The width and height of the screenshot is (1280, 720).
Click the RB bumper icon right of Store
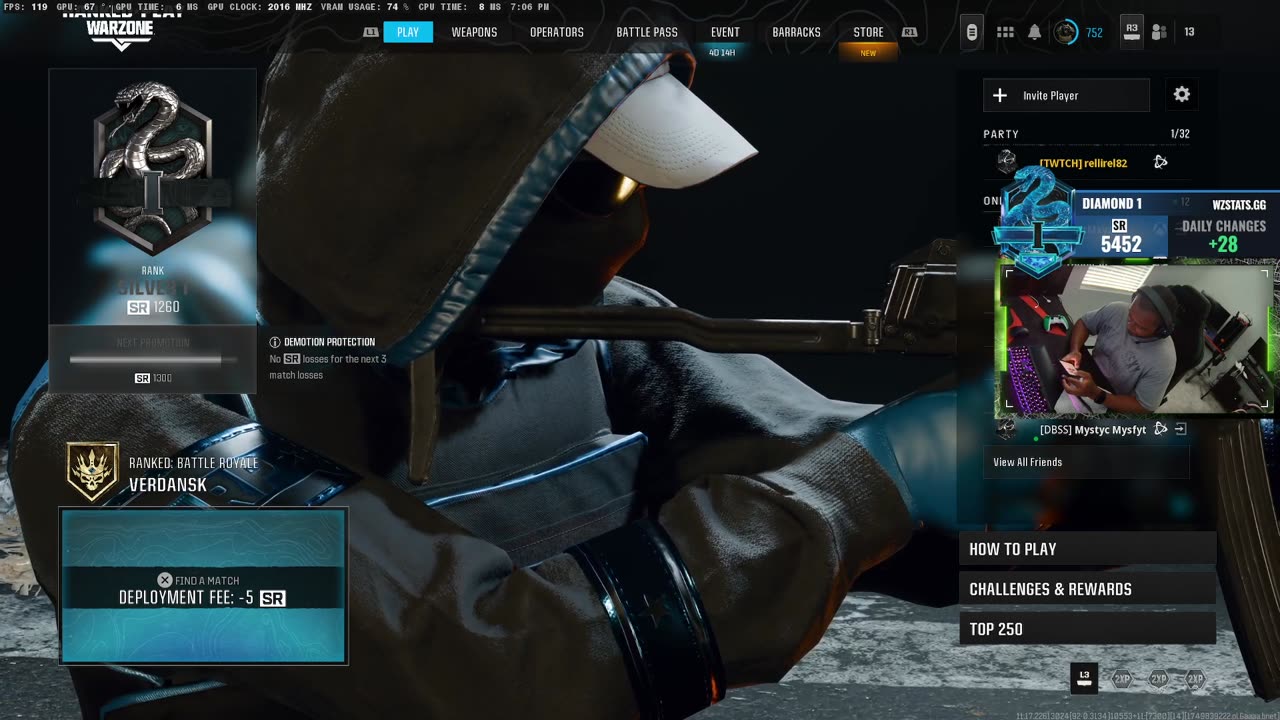(x=909, y=32)
